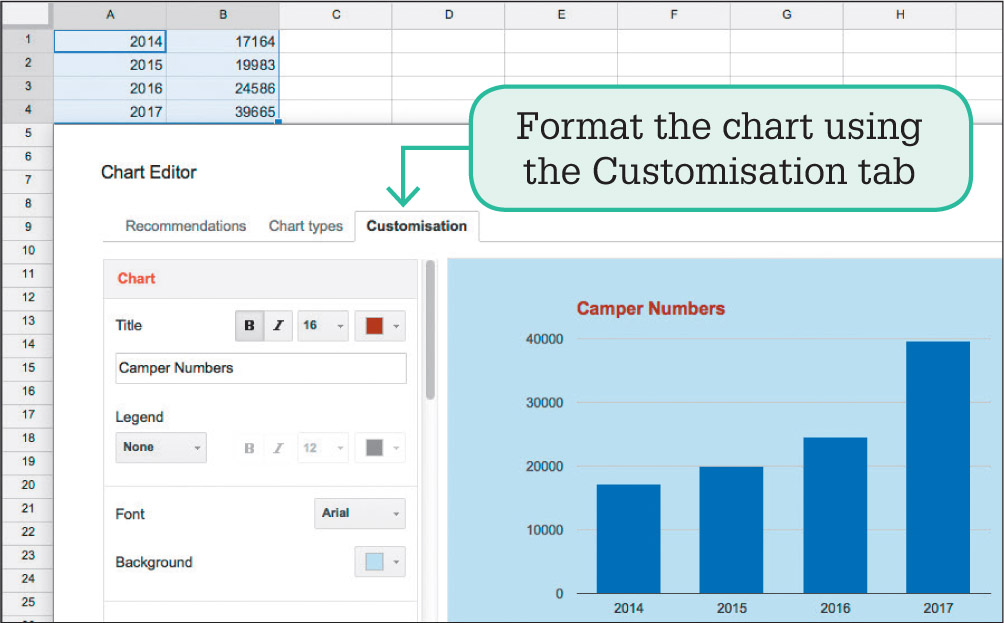Select column B header
The image size is (1004, 623).
coord(223,15)
